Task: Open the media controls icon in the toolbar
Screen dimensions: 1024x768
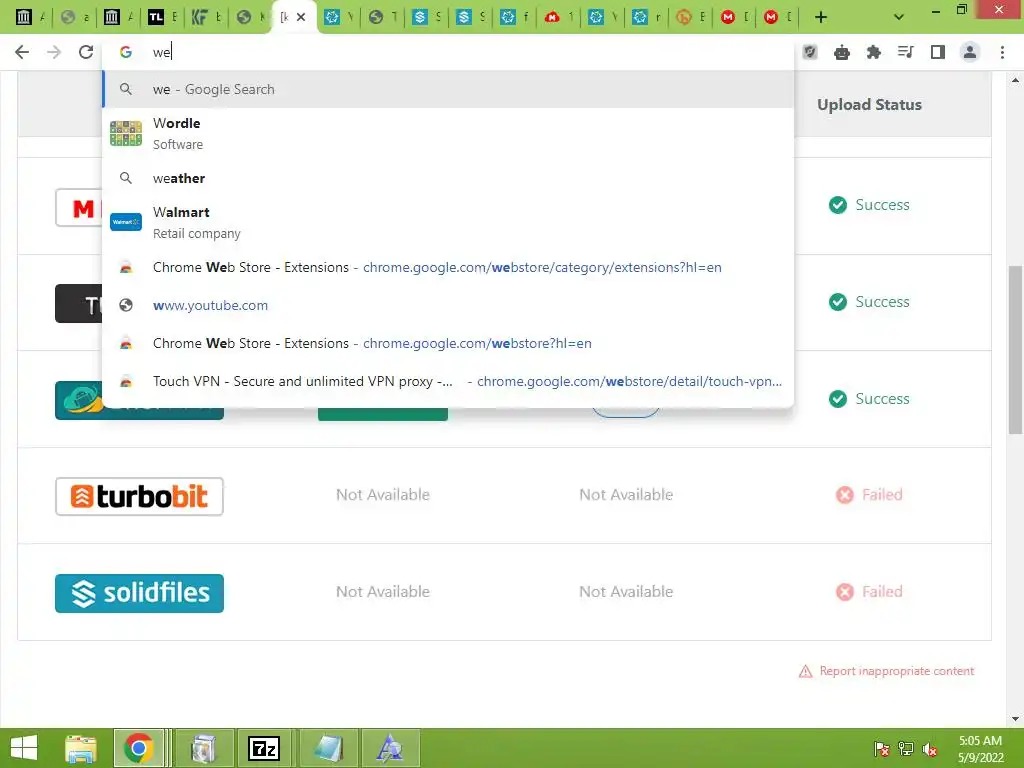Action: [x=905, y=52]
